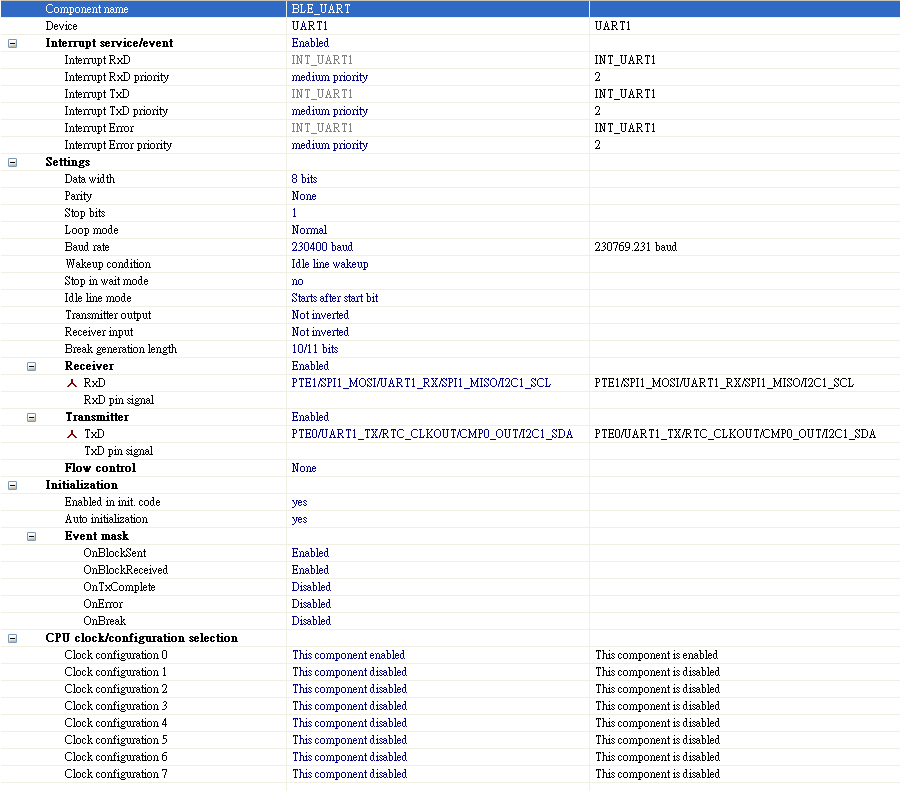Toggle Clock configuration 7 component disabled
The width and height of the screenshot is (900, 791).
350,774
